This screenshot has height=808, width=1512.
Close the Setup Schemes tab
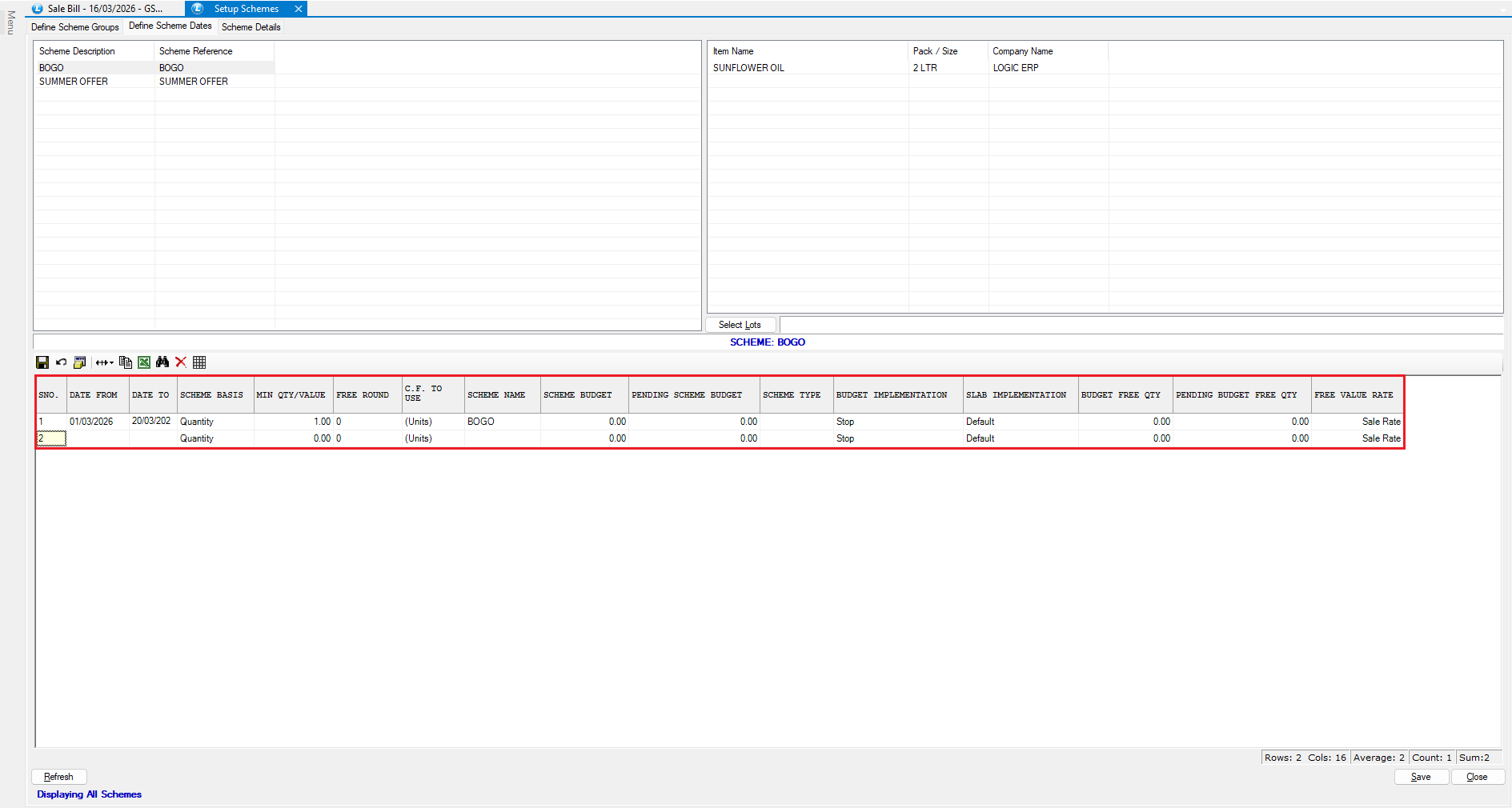tap(299, 9)
